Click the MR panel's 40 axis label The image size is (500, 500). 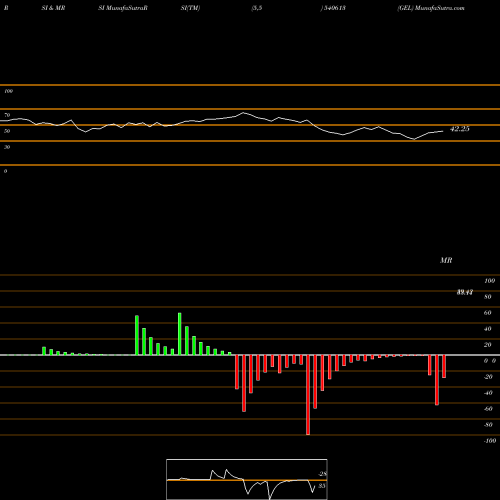487,329
